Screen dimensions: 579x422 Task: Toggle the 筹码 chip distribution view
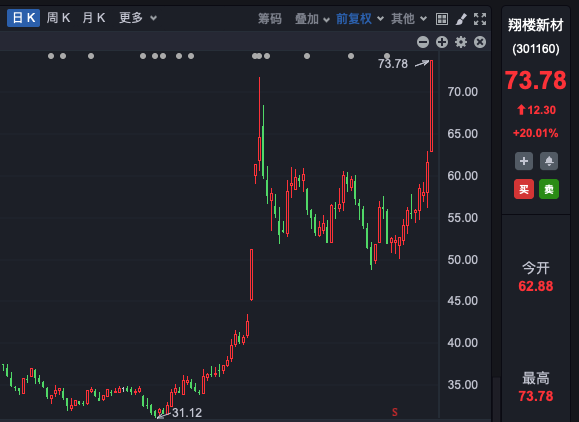[270, 18]
